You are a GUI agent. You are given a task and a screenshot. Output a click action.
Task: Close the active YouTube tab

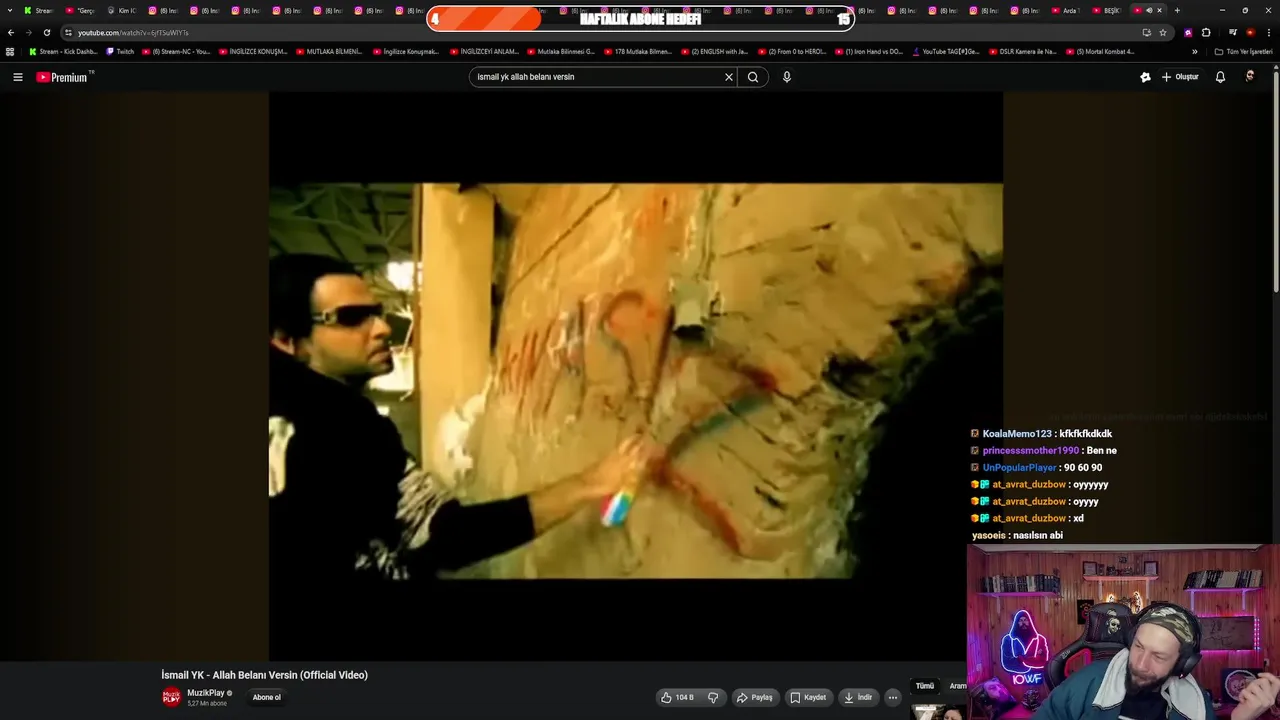point(1160,10)
